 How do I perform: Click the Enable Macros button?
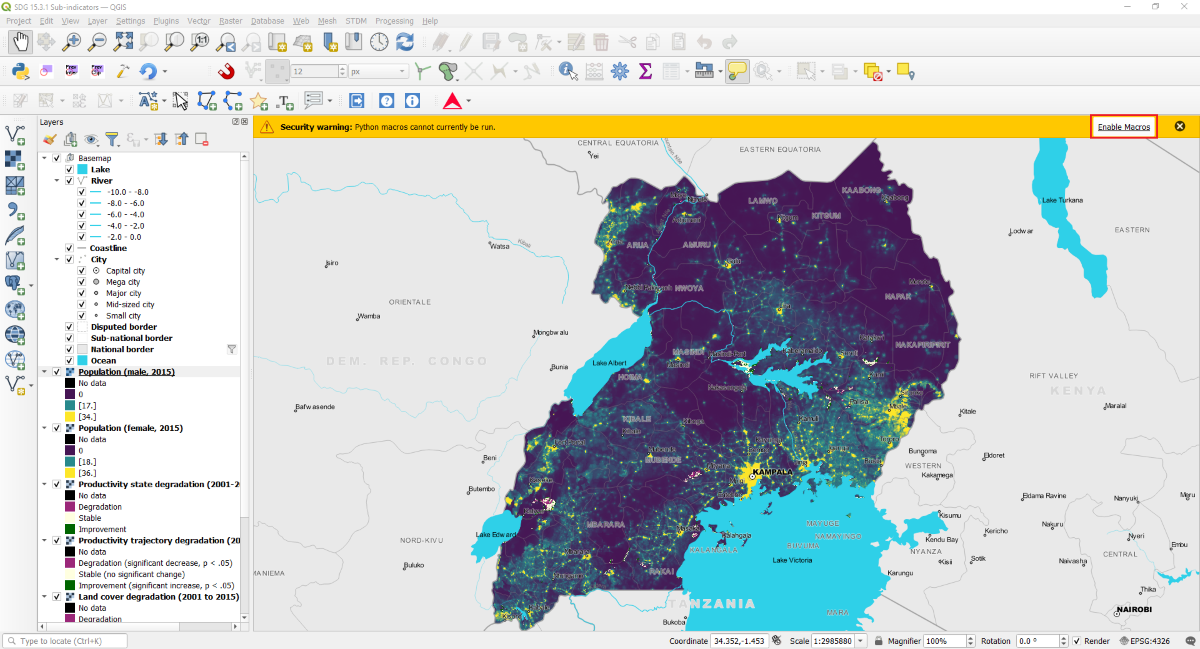tap(1124, 127)
